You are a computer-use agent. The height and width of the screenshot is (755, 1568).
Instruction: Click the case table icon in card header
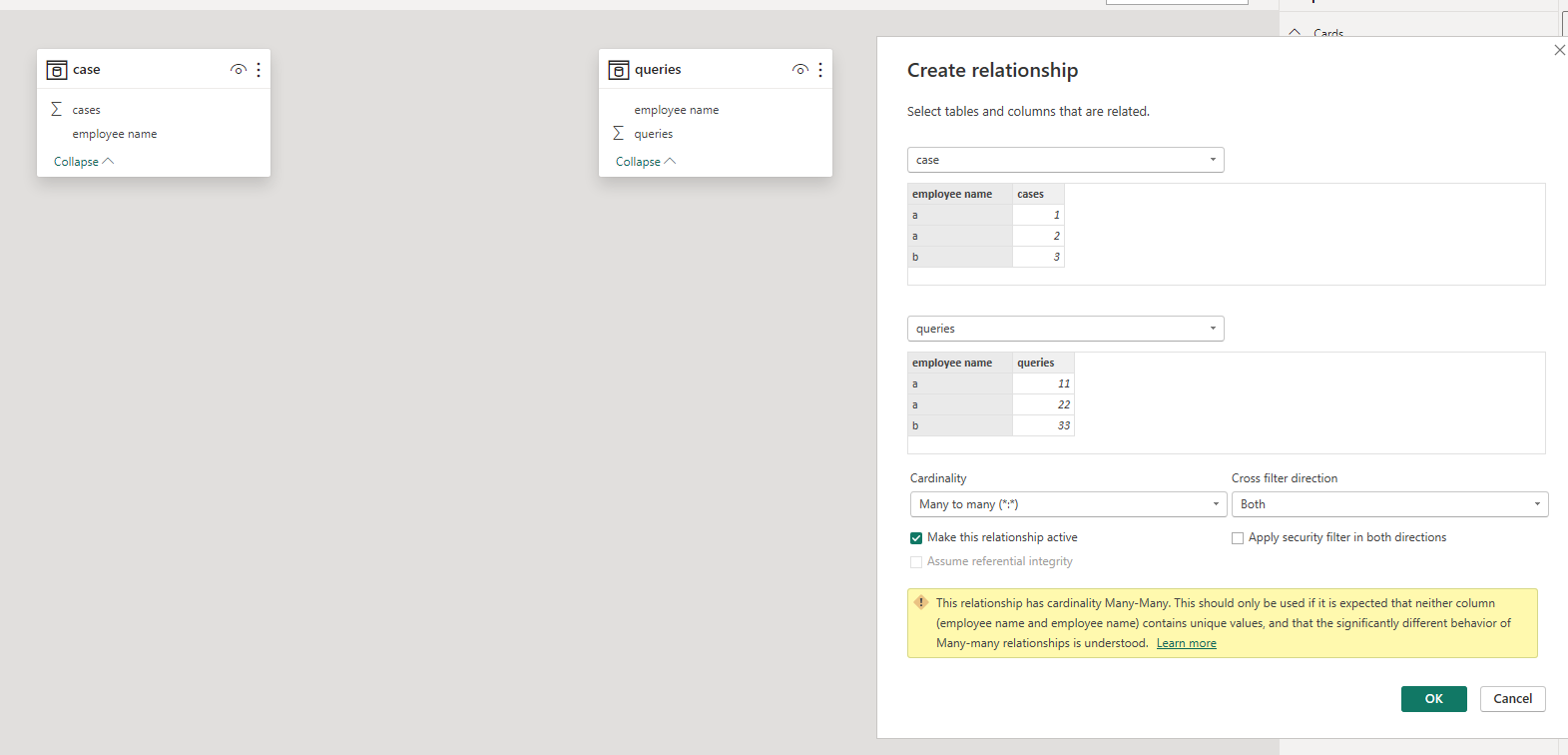tap(57, 70)
